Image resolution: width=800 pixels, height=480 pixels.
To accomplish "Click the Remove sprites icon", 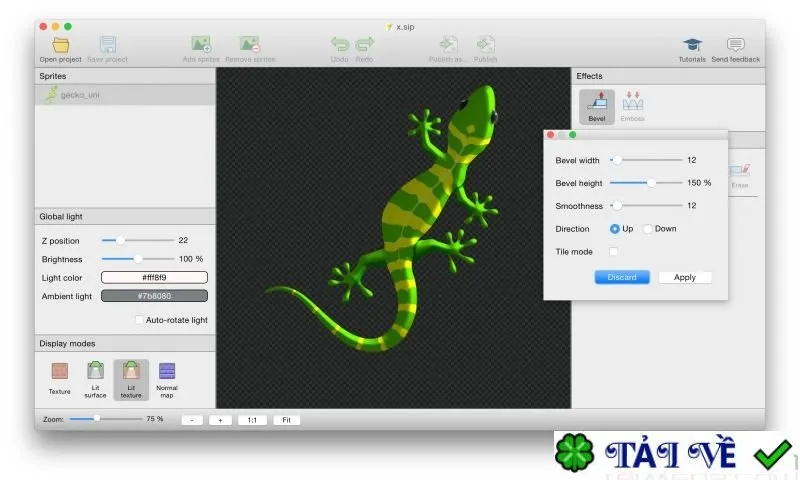I will point(250,44).
